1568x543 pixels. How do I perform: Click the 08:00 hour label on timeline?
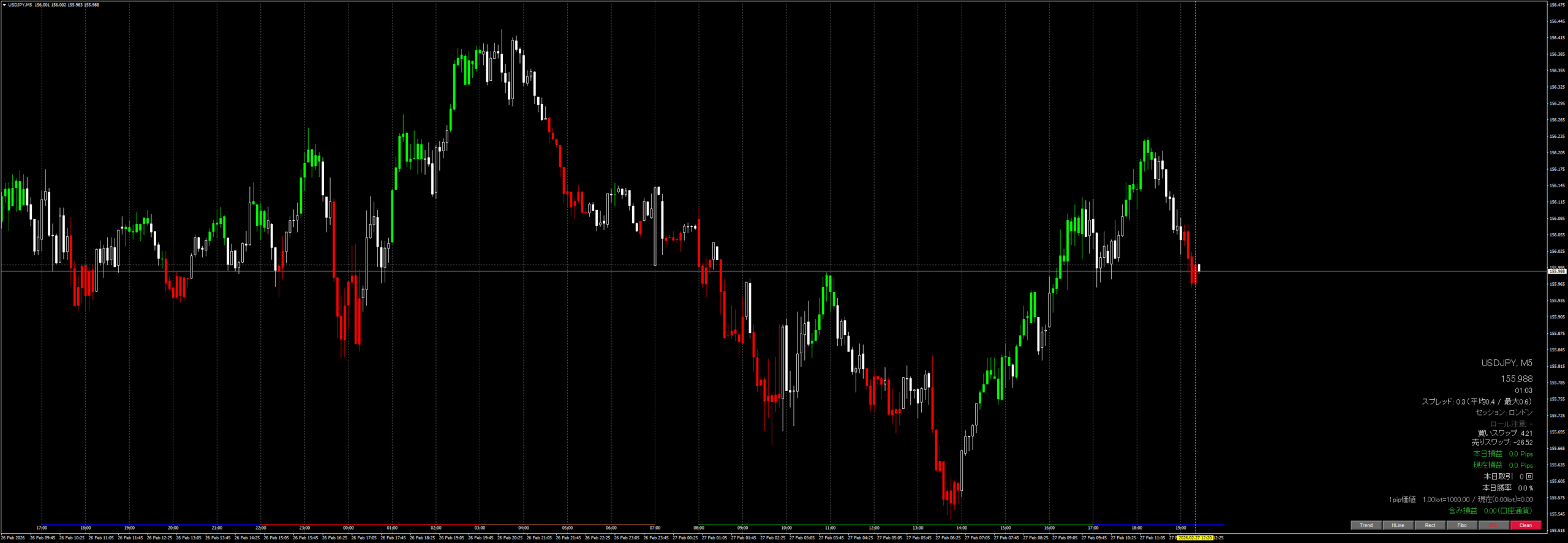pyautogui.click(x=699, y=528)
